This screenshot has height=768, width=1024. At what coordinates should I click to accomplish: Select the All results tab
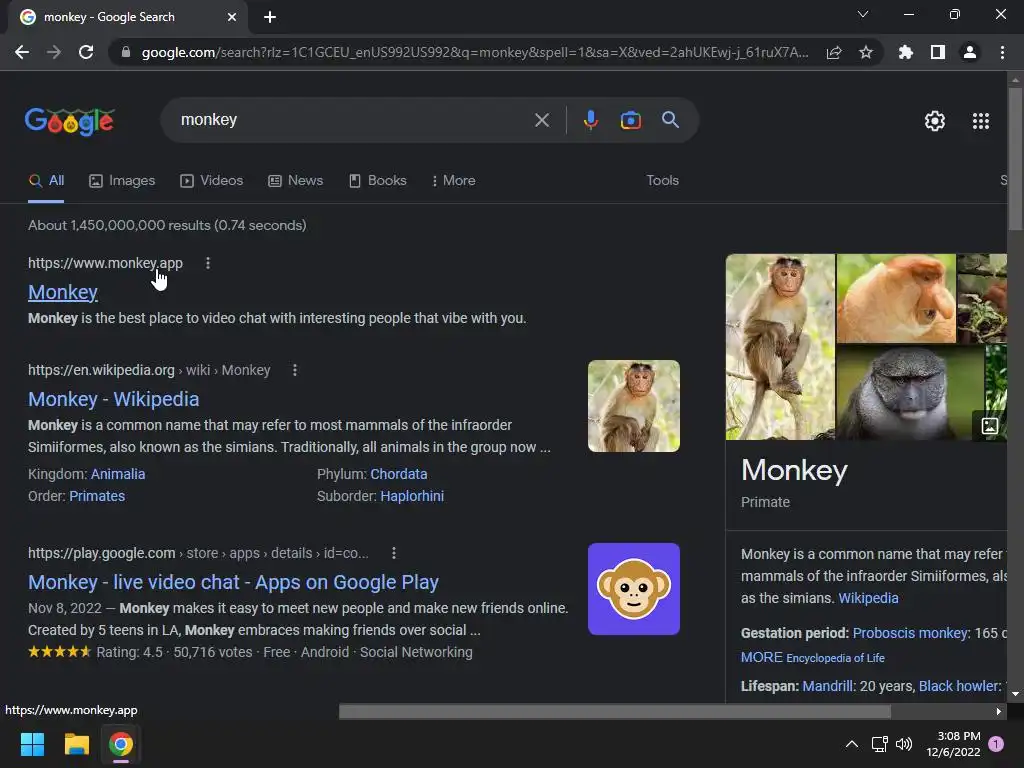(x=46, y=181)
